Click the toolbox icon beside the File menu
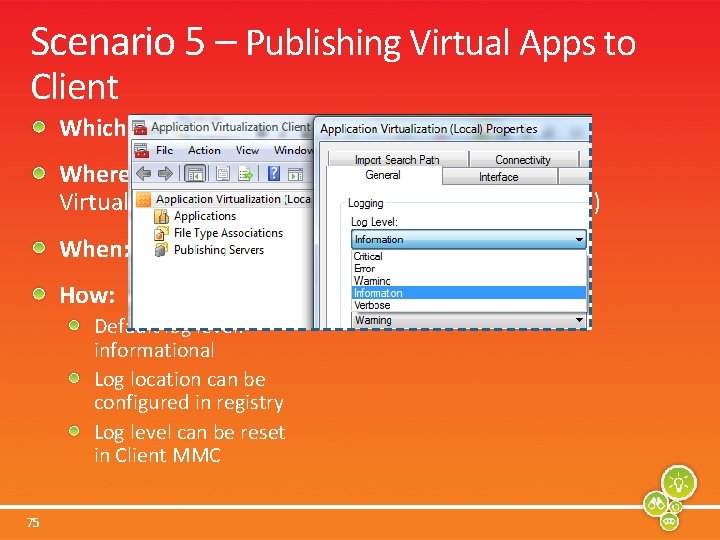Screen dimensions: 720x540 (141, 150)
